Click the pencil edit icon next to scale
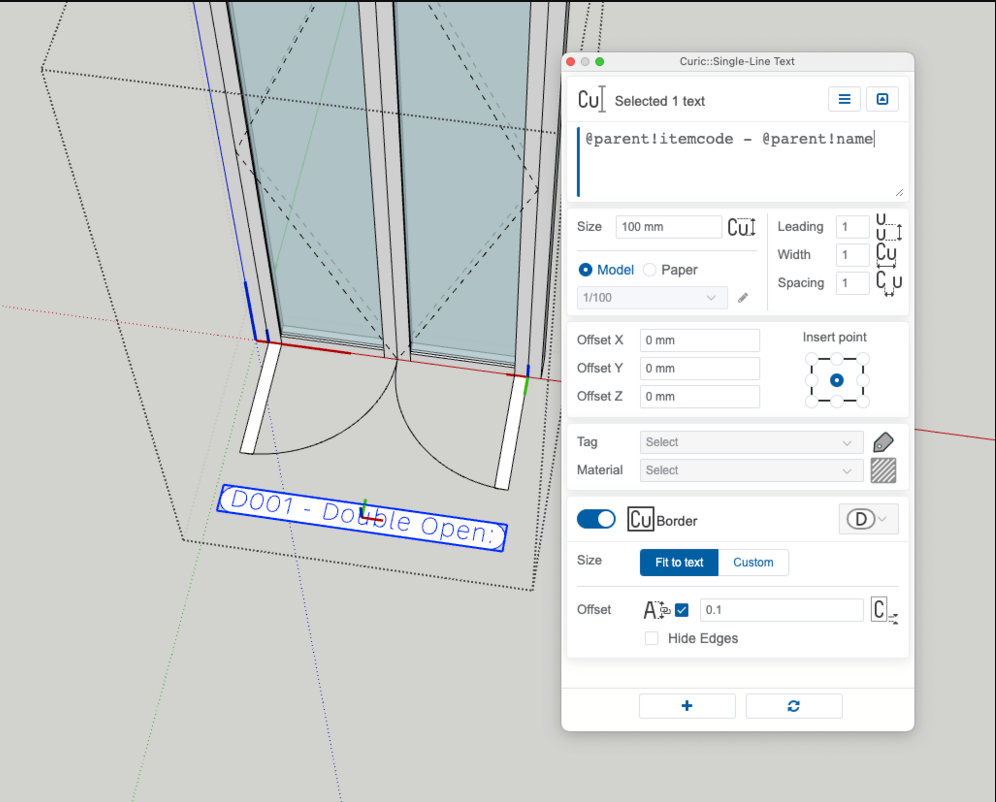Image resolution: width=996 pixels, height=802 pixels. 743,298
